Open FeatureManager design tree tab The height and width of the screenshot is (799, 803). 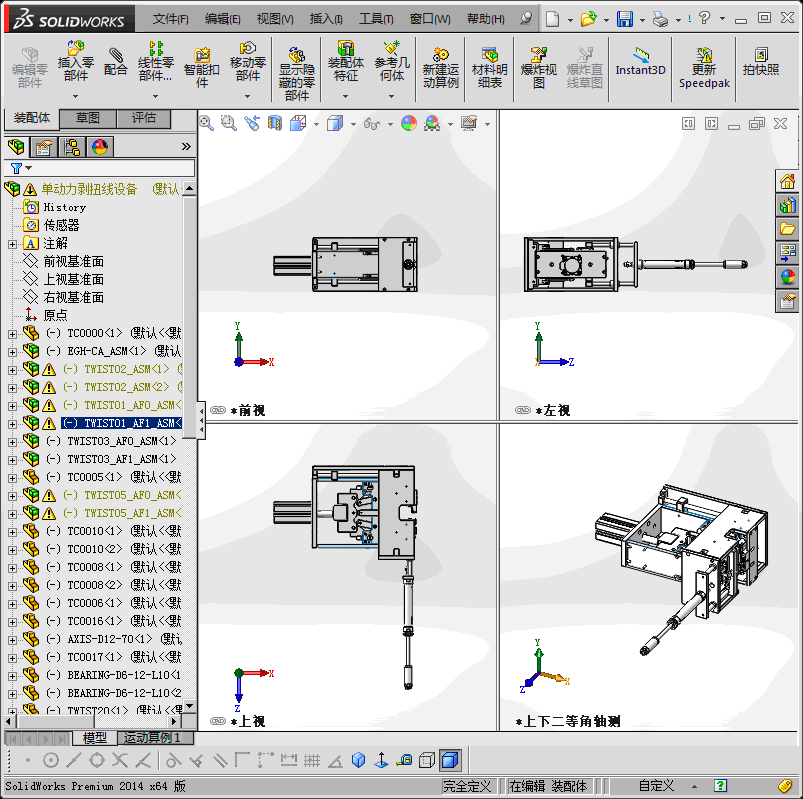click(x=16, y=147)
